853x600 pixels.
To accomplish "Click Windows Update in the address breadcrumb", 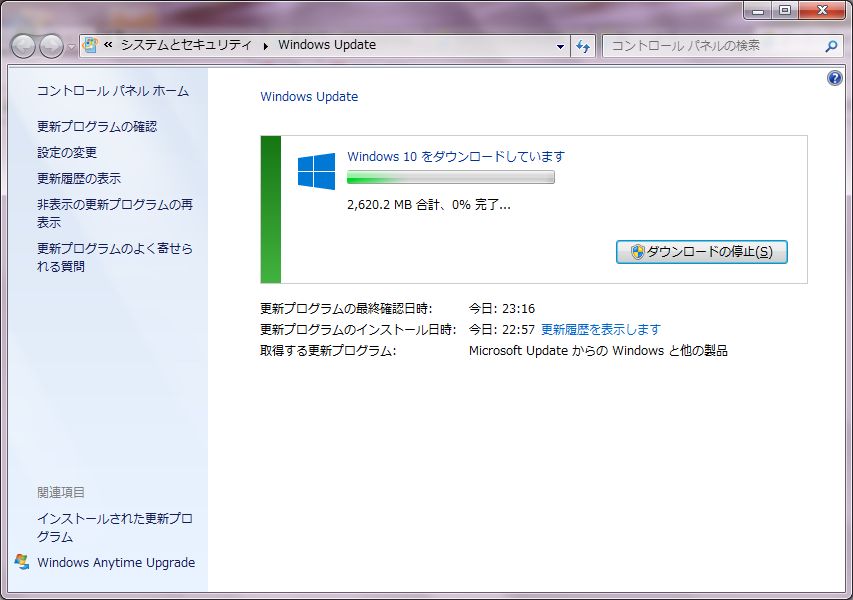I will [327, 45].
